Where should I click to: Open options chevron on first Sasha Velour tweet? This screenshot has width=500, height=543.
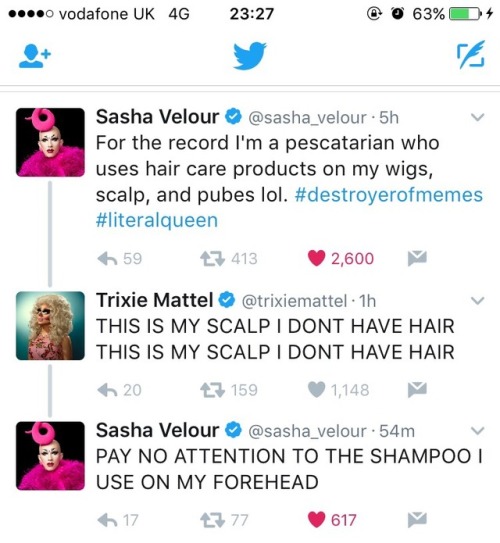pyautogui.click(x=477, y=117)
